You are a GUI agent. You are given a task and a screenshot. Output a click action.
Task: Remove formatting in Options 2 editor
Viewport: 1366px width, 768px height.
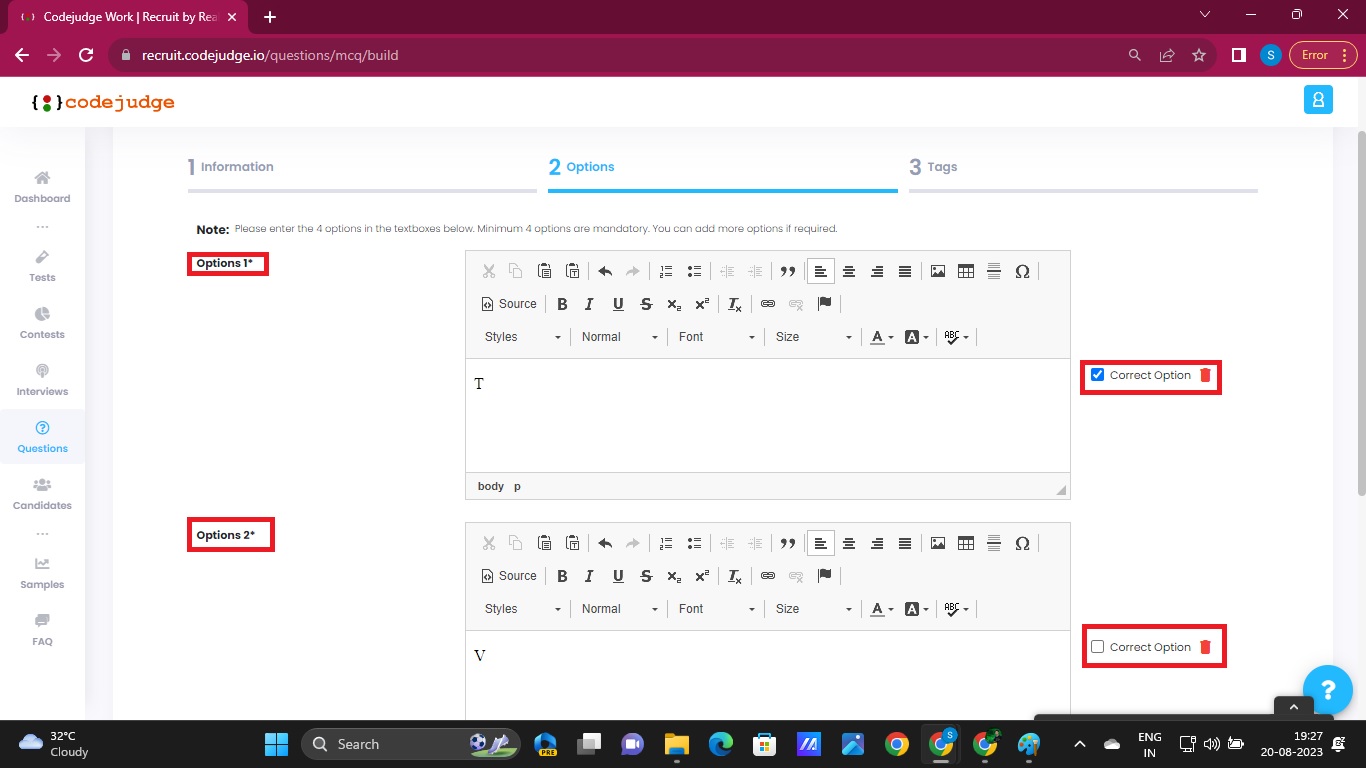coord(735,576)
